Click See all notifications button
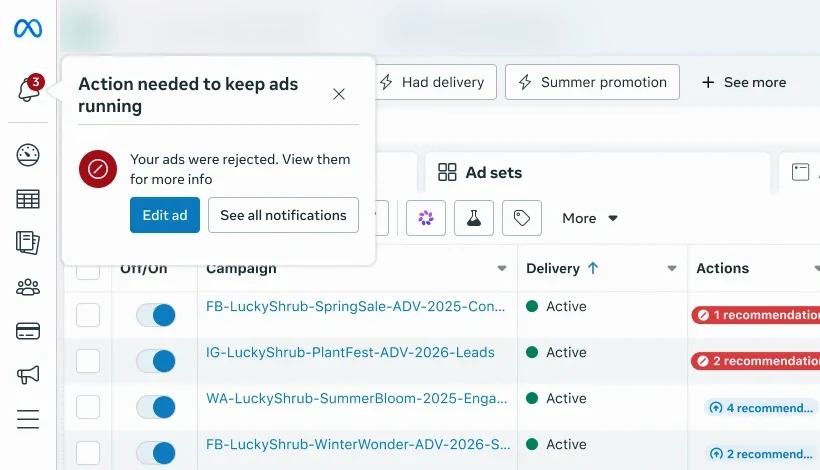 pos(283,215)
